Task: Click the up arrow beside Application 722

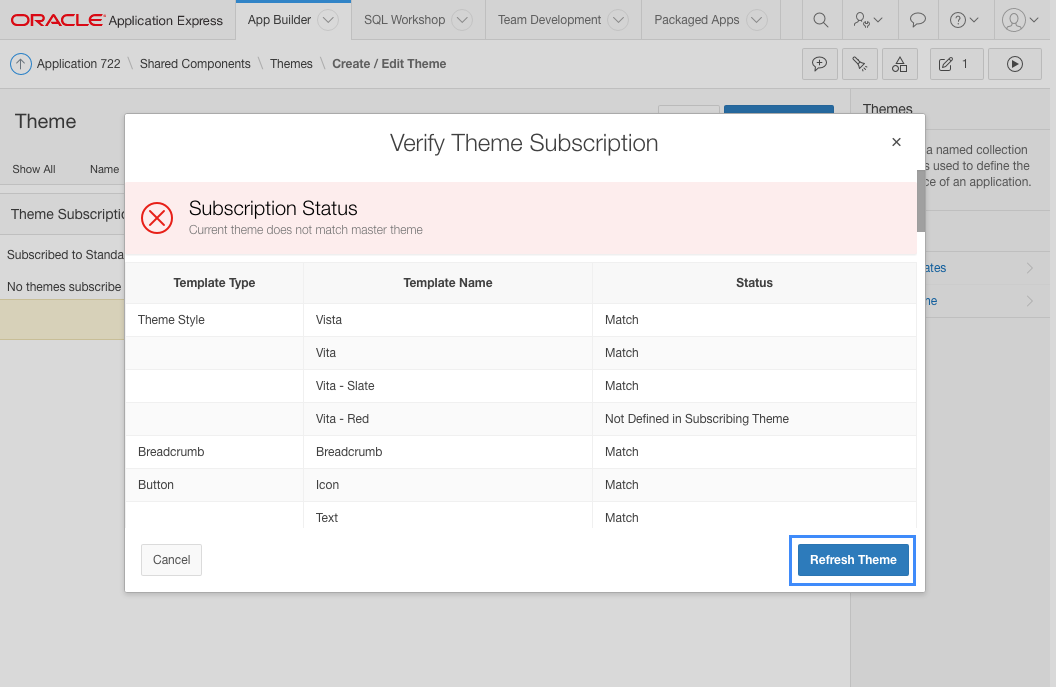Action: click(20, 64)
